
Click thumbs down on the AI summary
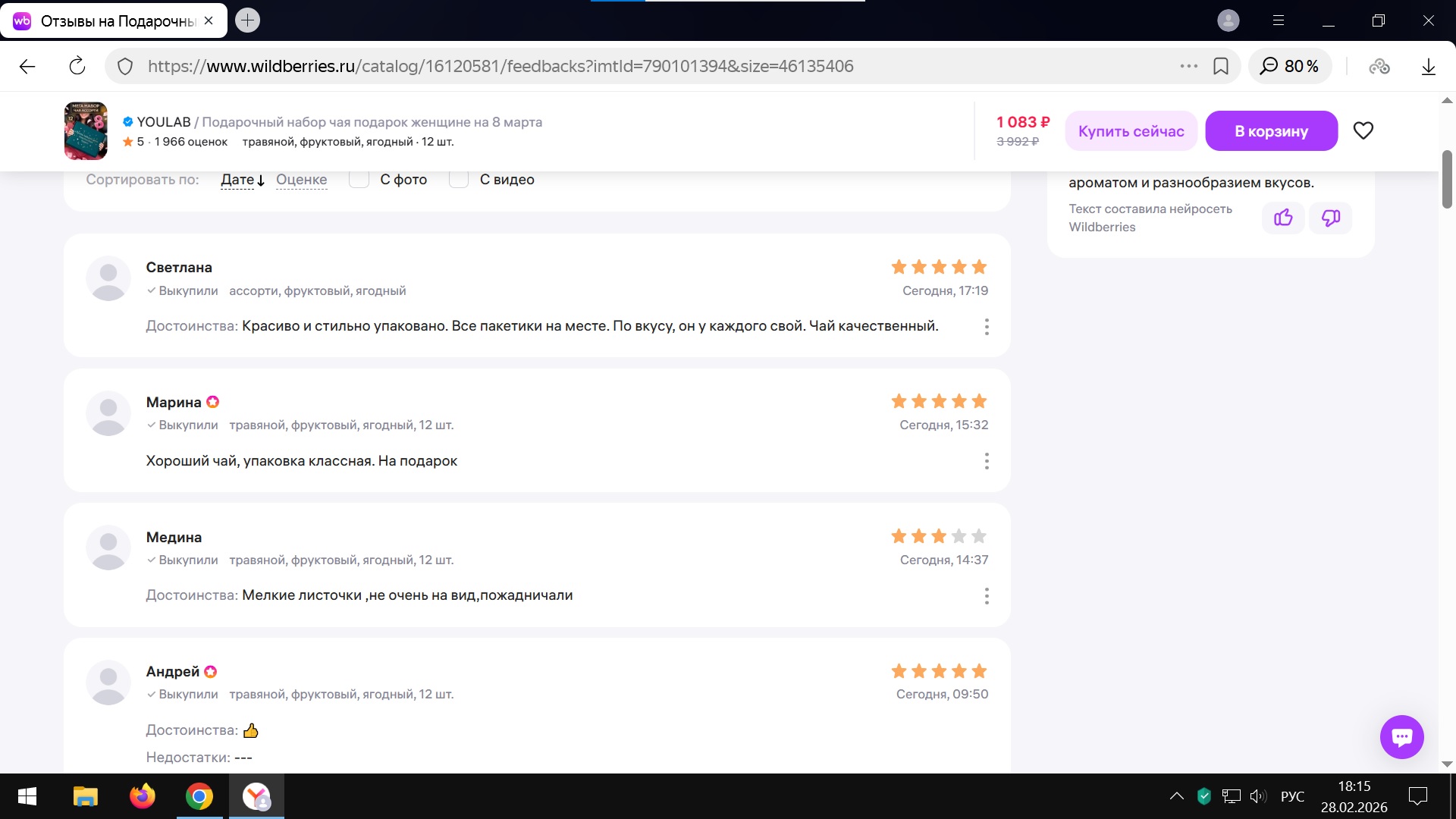coord(1330,218)
